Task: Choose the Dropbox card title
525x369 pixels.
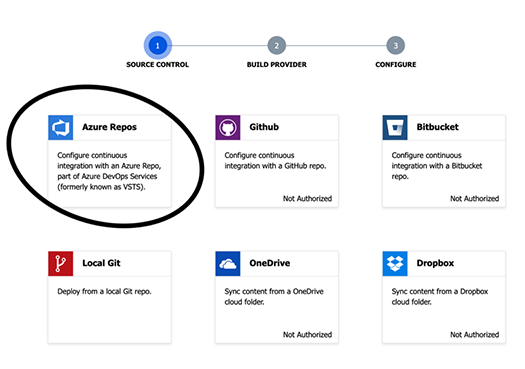Action: pos(435,264)
